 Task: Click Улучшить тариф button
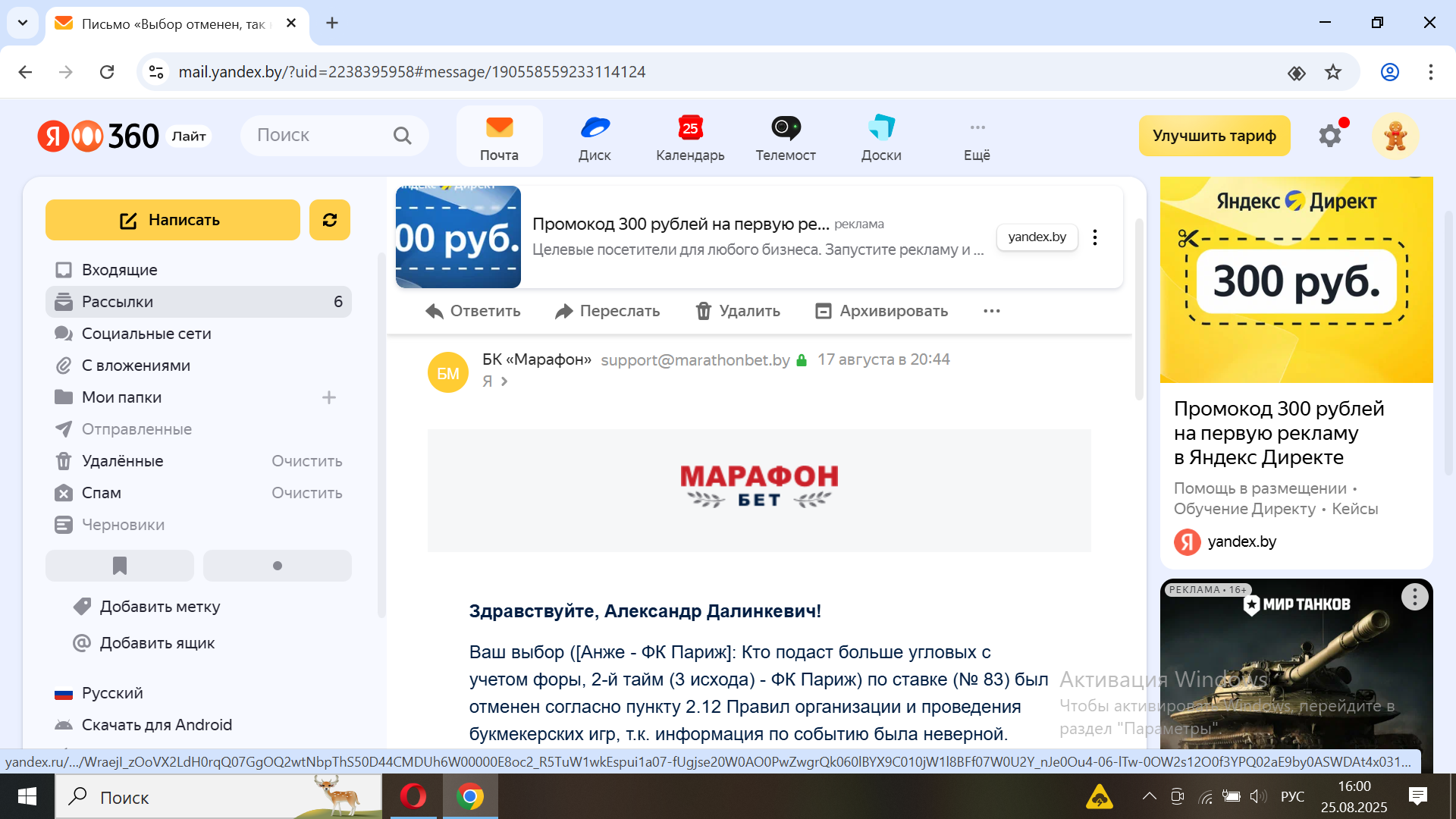point(1214,136)
